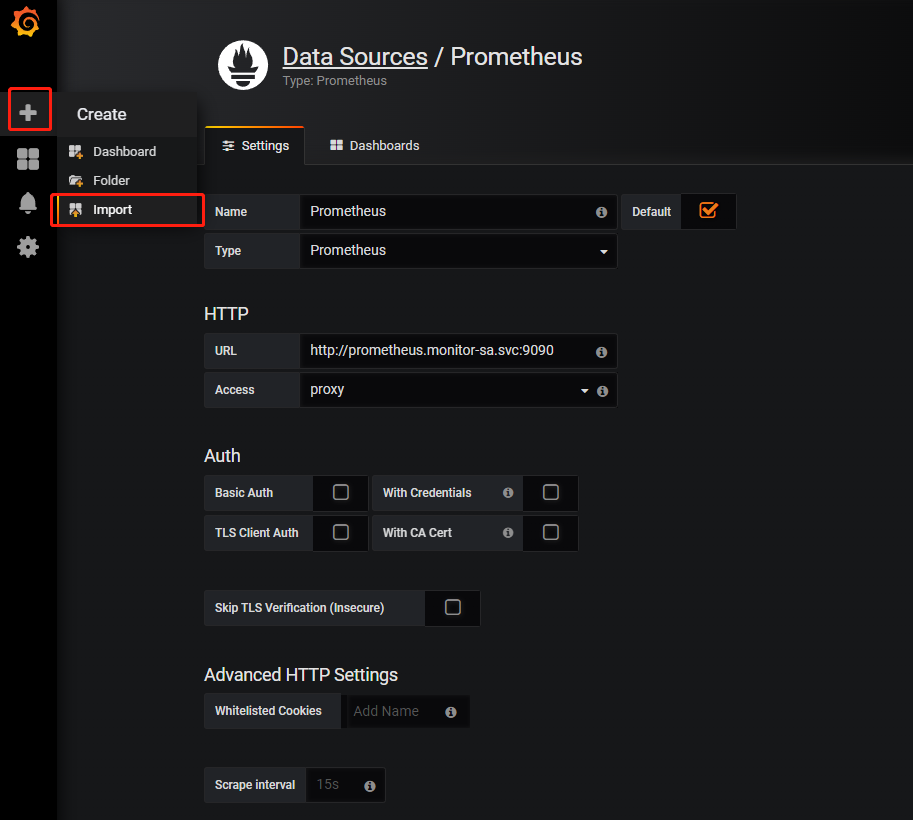Expand the Type Prometheus dropdown

pos(458,251)
